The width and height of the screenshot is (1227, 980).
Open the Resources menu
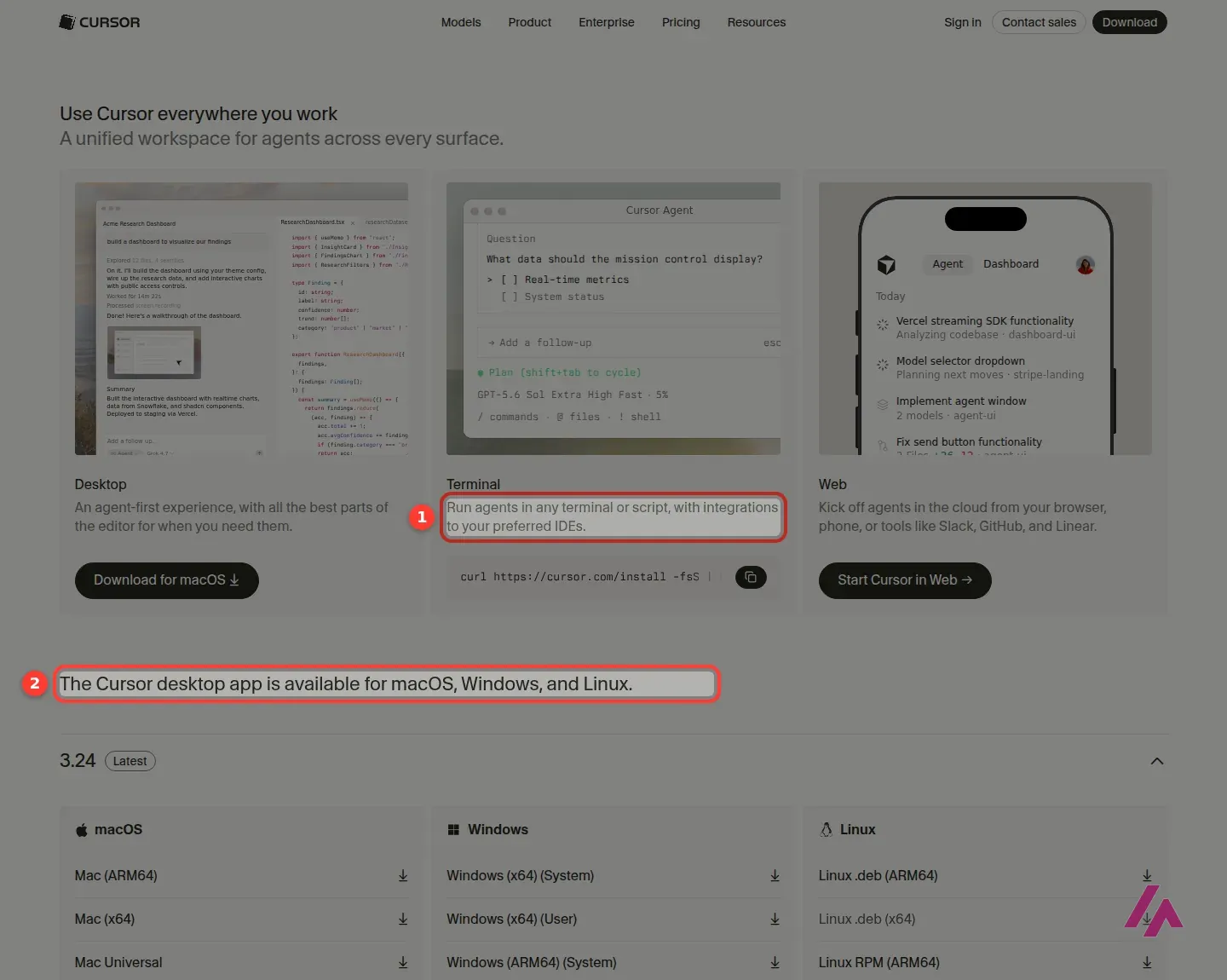pos(757,22)
